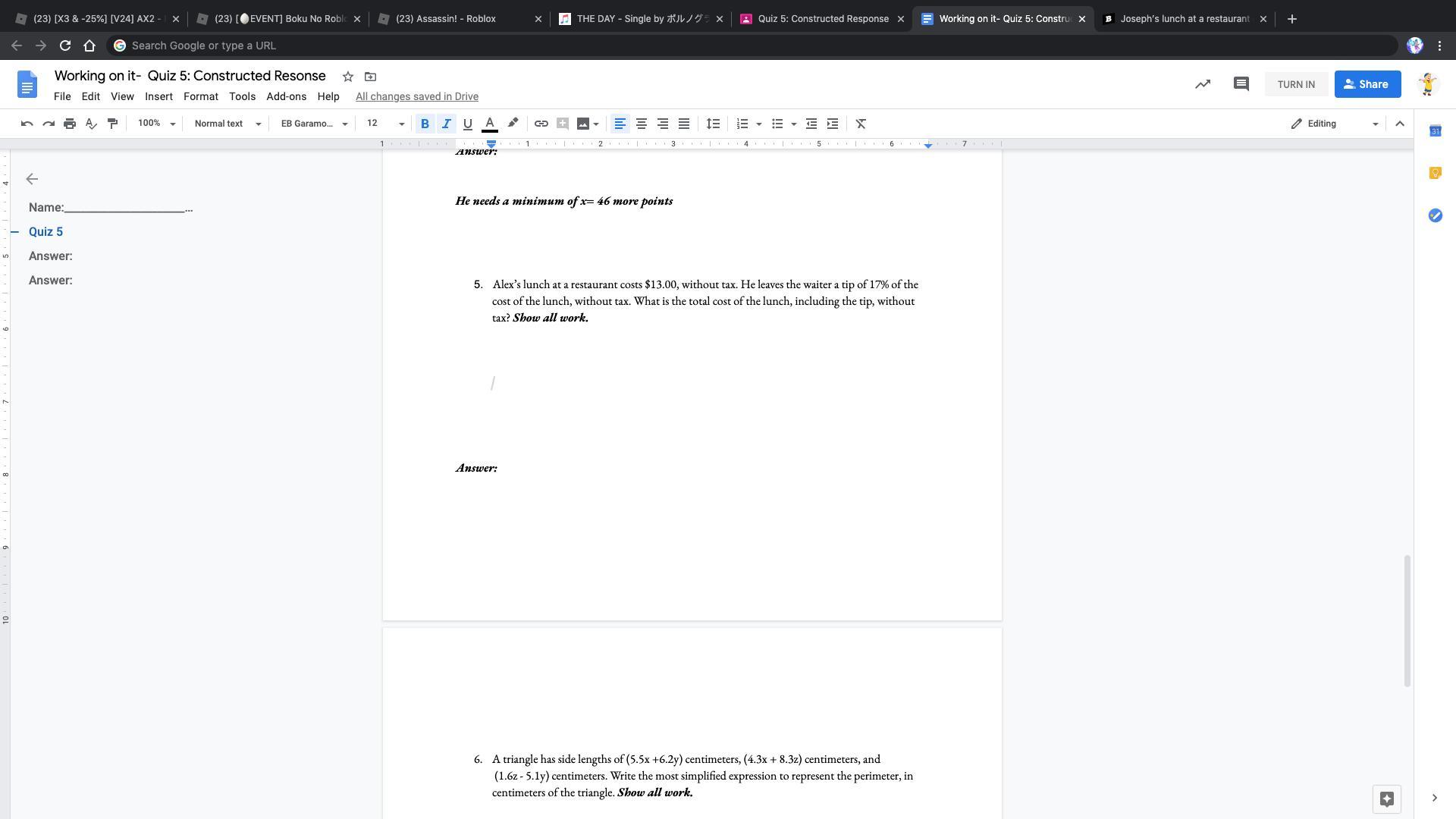Switch to Joseph's lunch at a restaurant tab

[x=1183, y=19]
